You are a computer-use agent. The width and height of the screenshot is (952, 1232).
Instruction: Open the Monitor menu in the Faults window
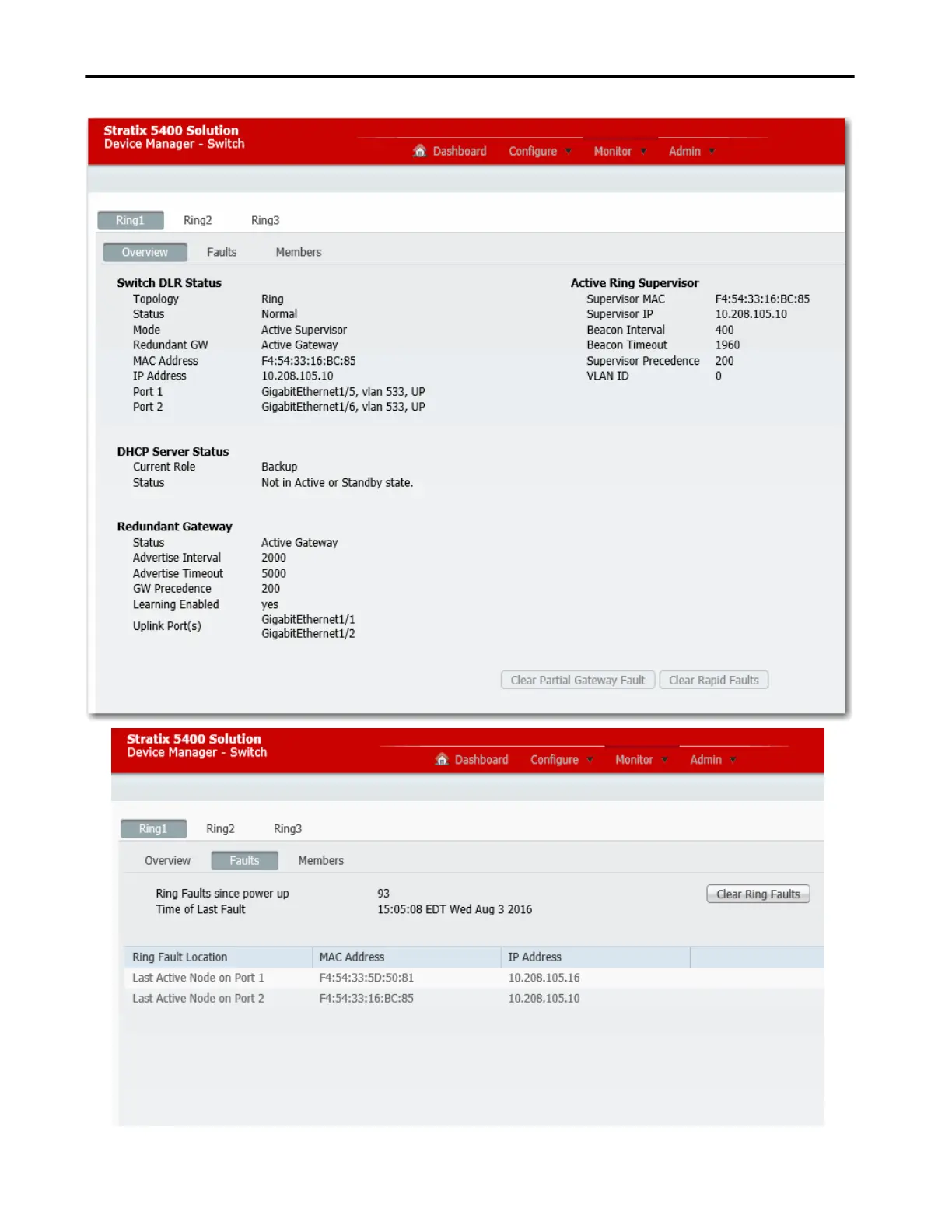coord(634,759)
